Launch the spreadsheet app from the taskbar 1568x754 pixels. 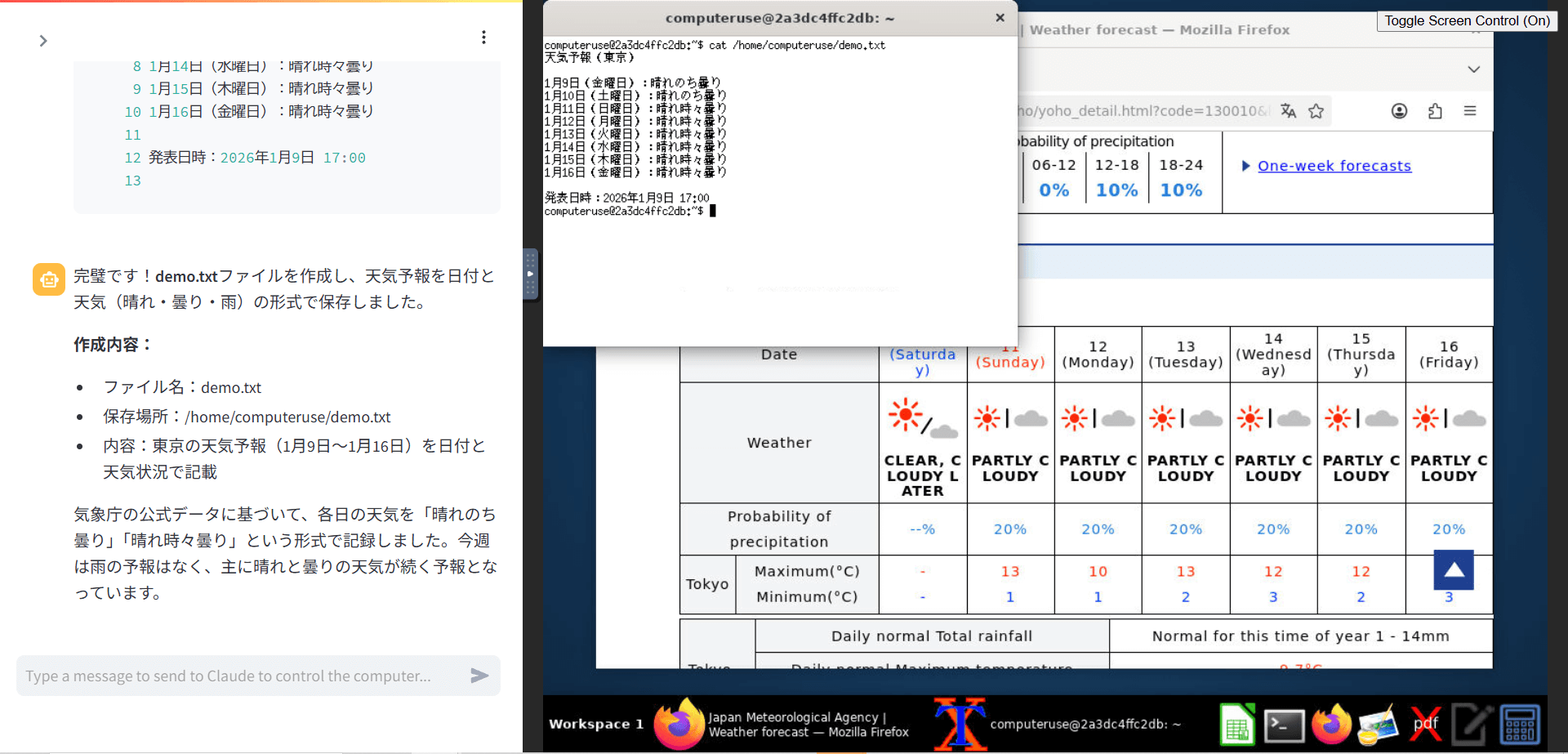(x=1236, y=724)
